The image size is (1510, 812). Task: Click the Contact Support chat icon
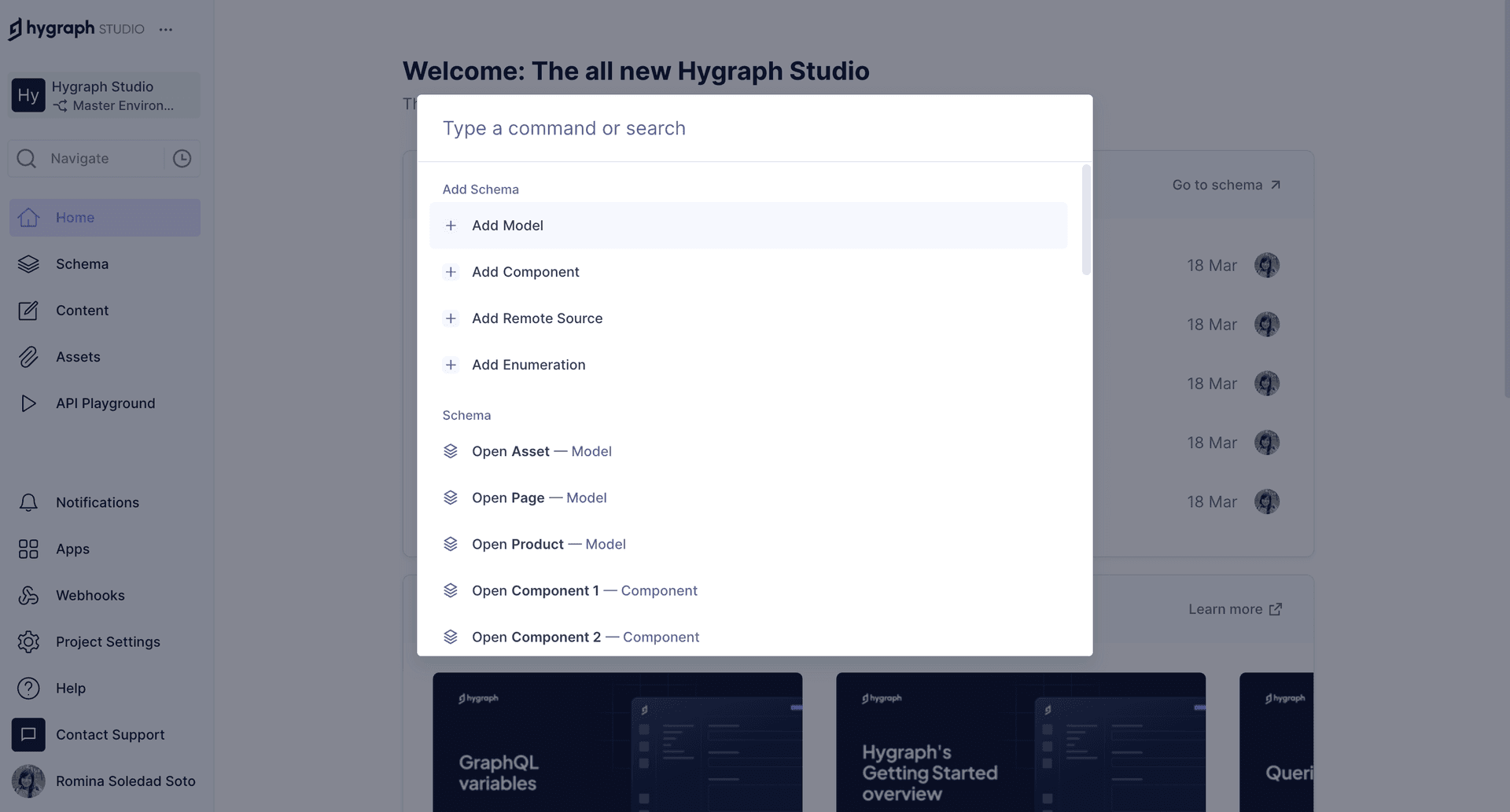[28, 734]
